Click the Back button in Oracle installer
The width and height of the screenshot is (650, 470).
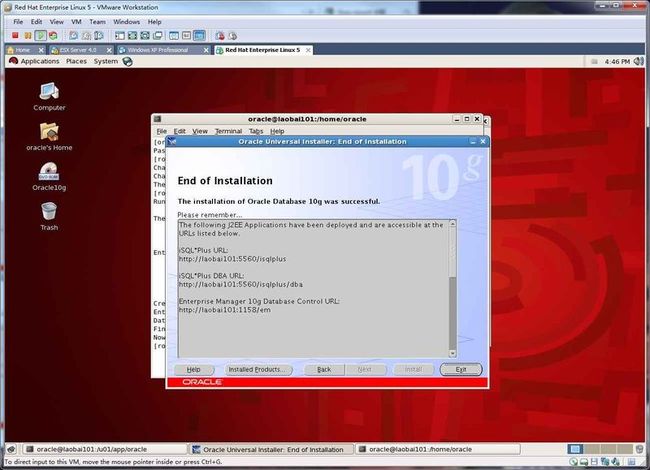click(324, 369)
